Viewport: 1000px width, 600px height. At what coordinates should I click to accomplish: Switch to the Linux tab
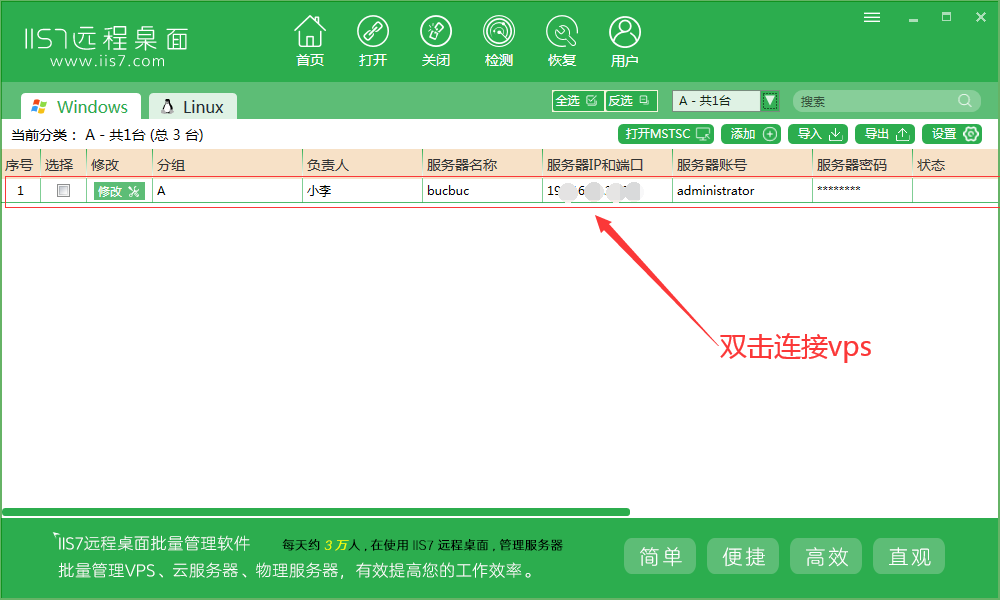[x=193, y=106]
